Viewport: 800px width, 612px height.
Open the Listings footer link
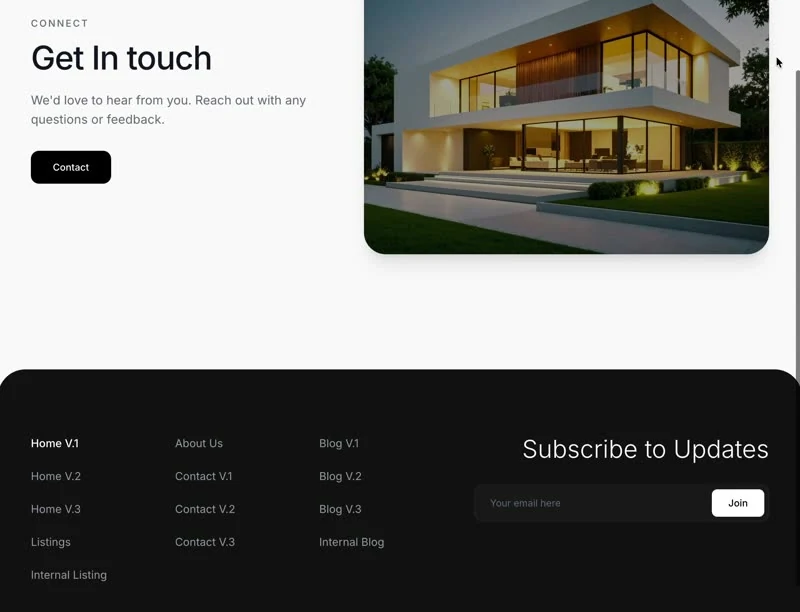51,542
